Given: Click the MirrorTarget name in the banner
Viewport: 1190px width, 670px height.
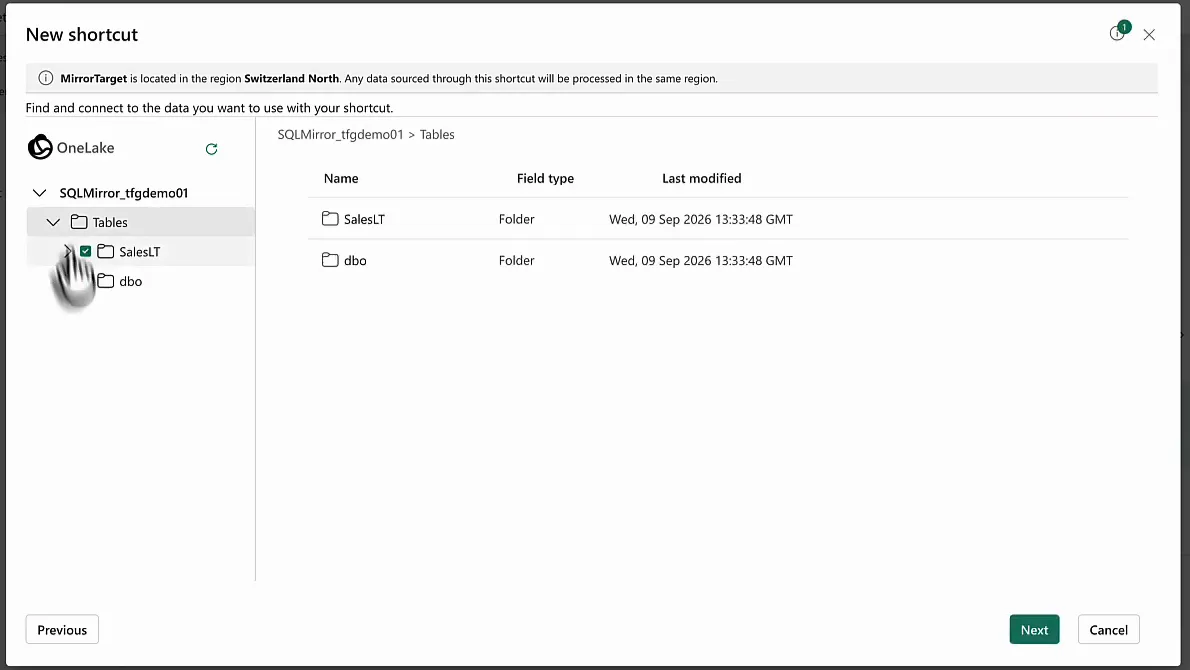Looking at the screenshot, I should tap(93, 78).
